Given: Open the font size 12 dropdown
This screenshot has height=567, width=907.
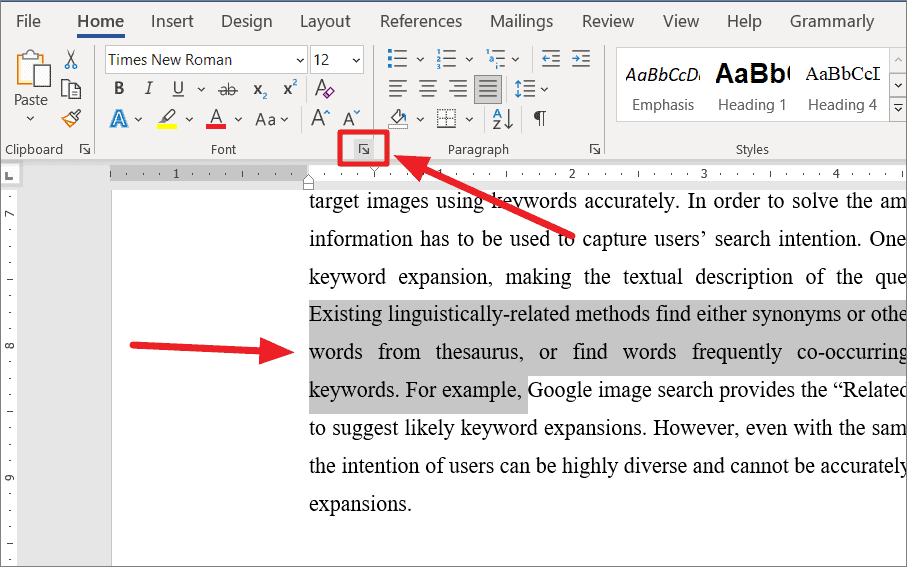Looking at the screenshot, I should [356, 60].
